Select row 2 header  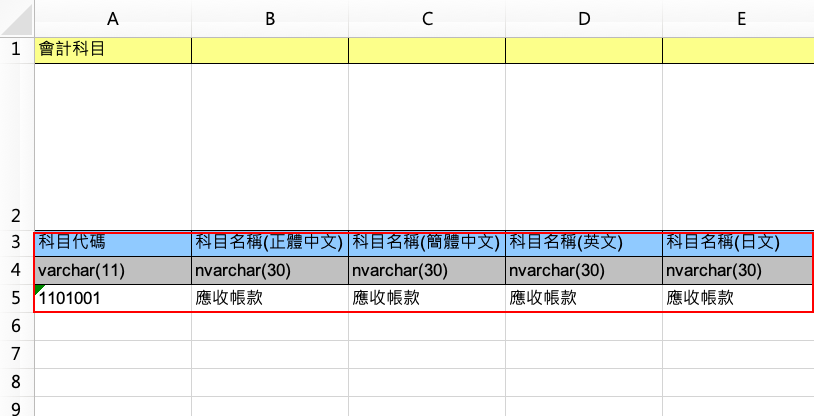click(16, 215)
